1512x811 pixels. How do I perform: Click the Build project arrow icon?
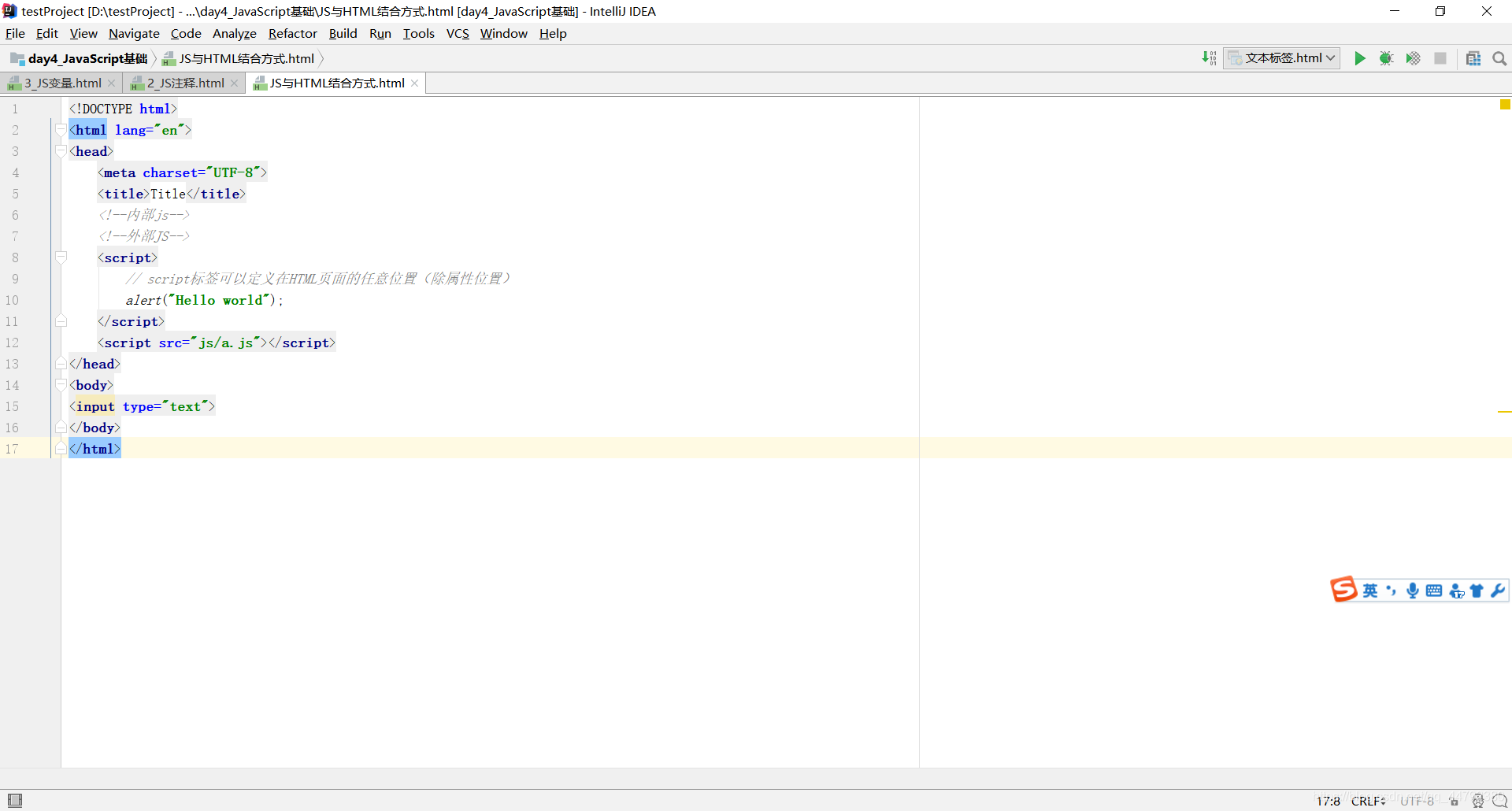click(1209, 58)
